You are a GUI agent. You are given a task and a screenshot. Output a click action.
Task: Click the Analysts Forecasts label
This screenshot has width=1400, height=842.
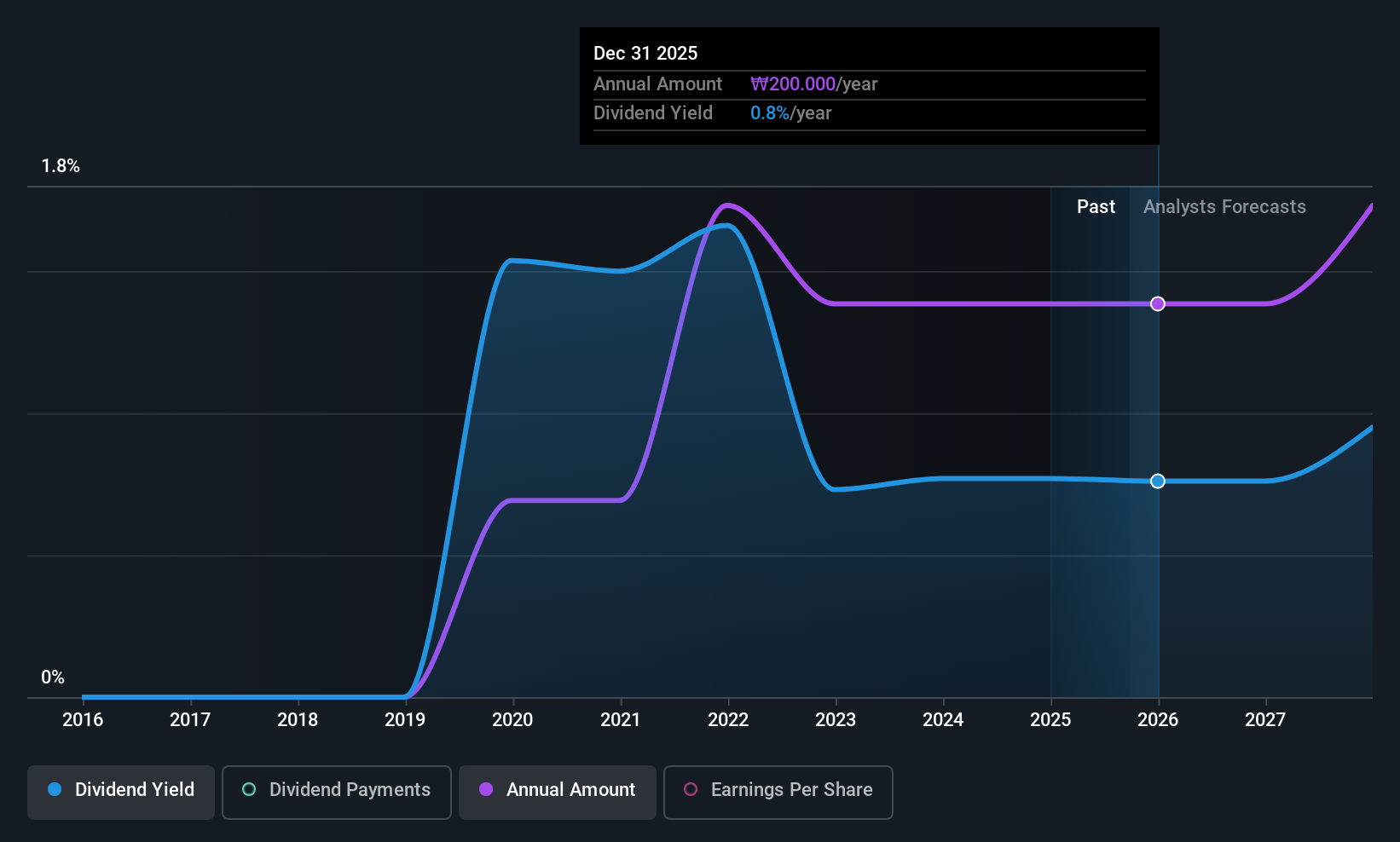pyautogui.click(x=1224, y=206)
